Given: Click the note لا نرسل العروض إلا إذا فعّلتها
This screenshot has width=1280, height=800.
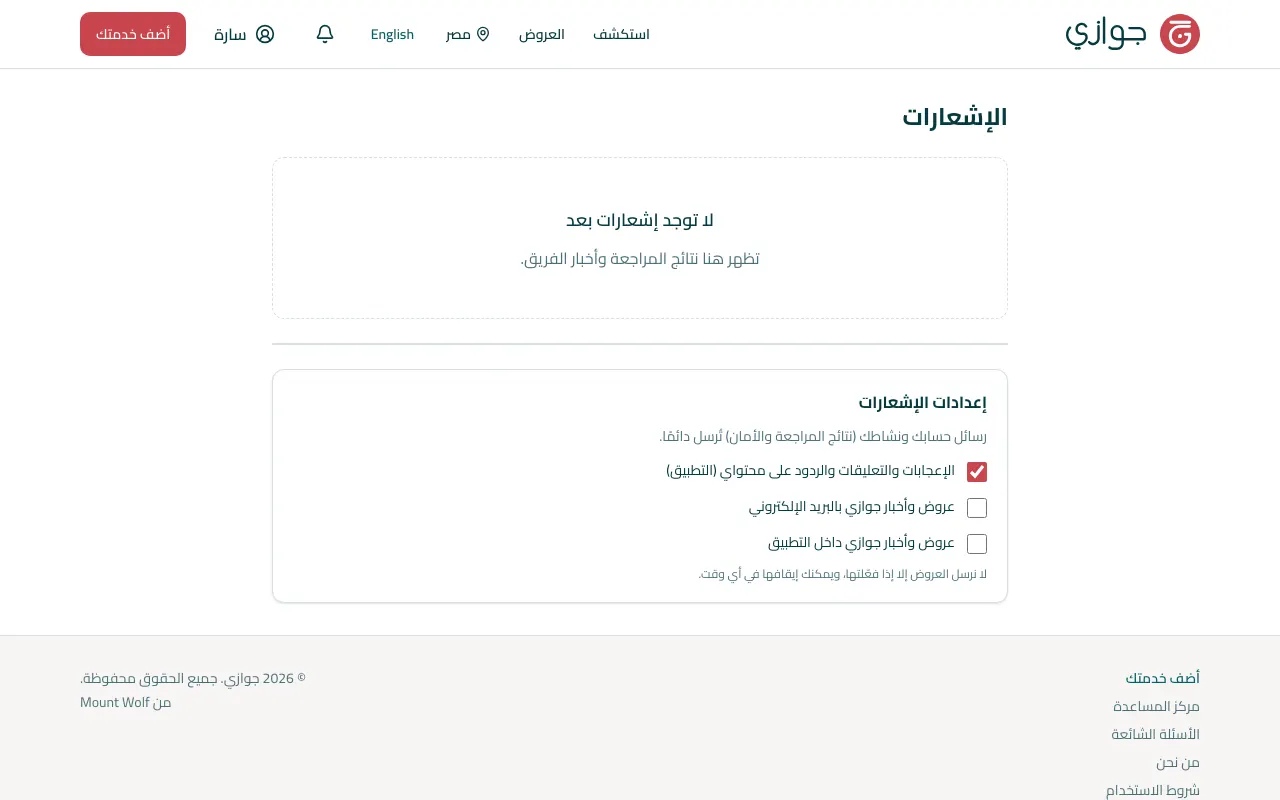Looking at the screenshot, I should (x=842, y=574).
